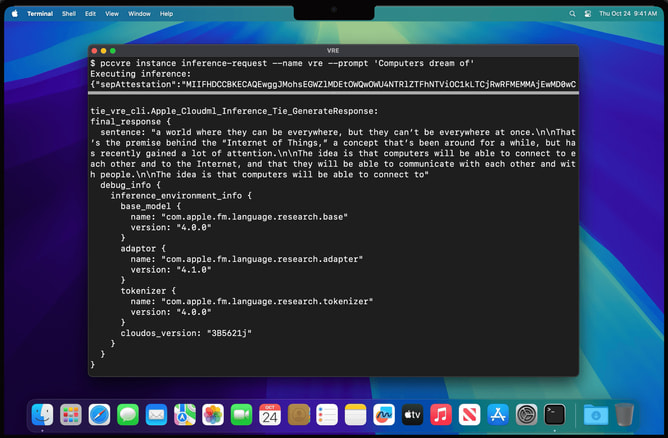668x438 pixels.
Task: Open the View menu
Action: coord(112,14)
